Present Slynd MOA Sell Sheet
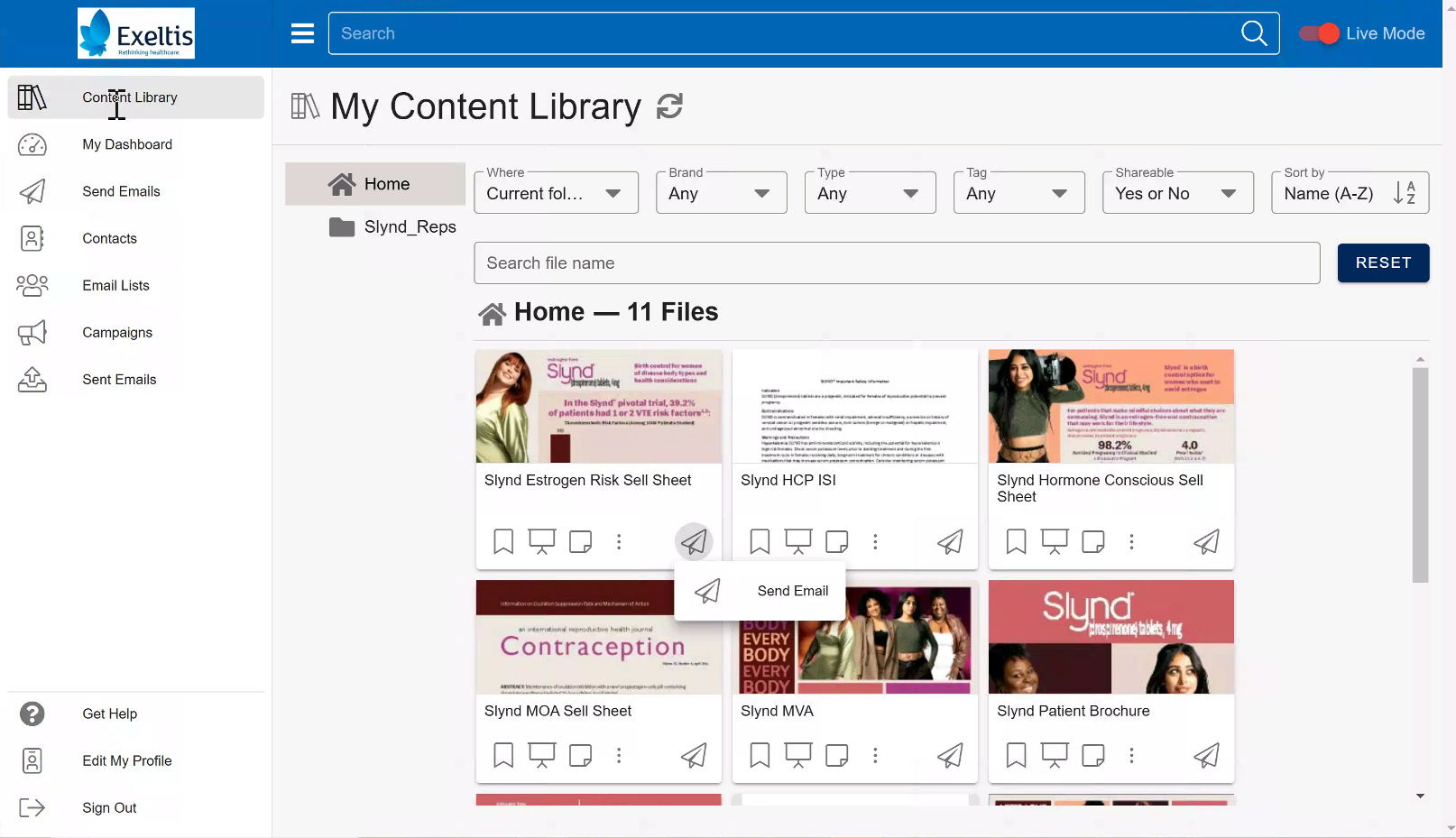This screenshot has width=1456, height=838. [542, 755]
